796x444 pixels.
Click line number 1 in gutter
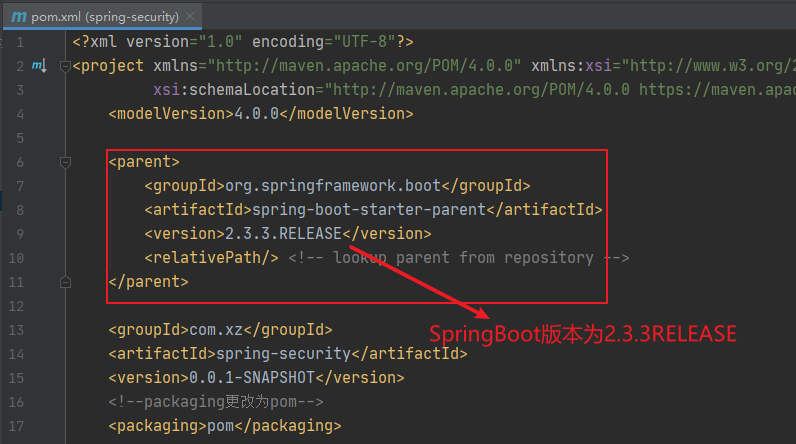[20, 42]
